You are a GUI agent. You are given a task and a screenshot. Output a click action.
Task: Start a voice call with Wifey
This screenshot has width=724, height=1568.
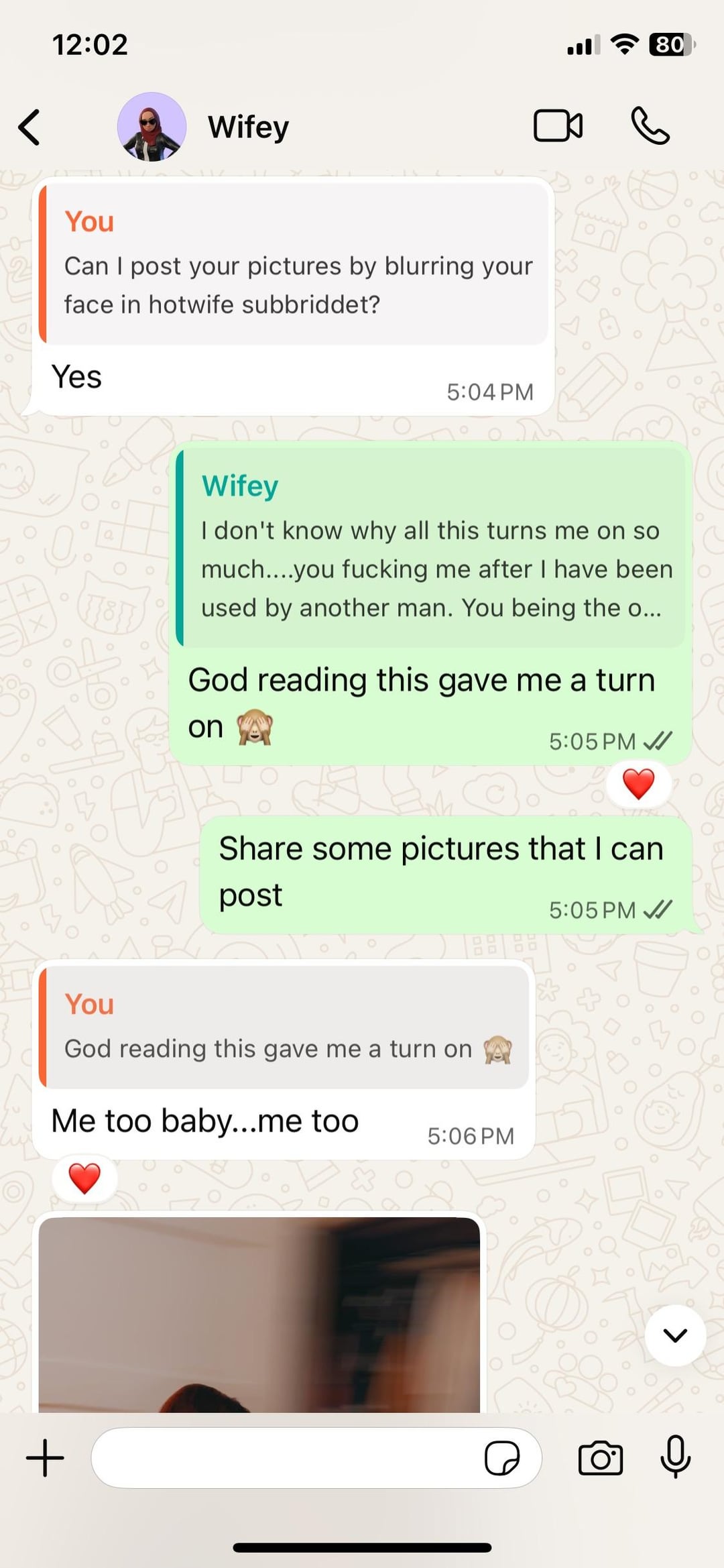point(650,125)
